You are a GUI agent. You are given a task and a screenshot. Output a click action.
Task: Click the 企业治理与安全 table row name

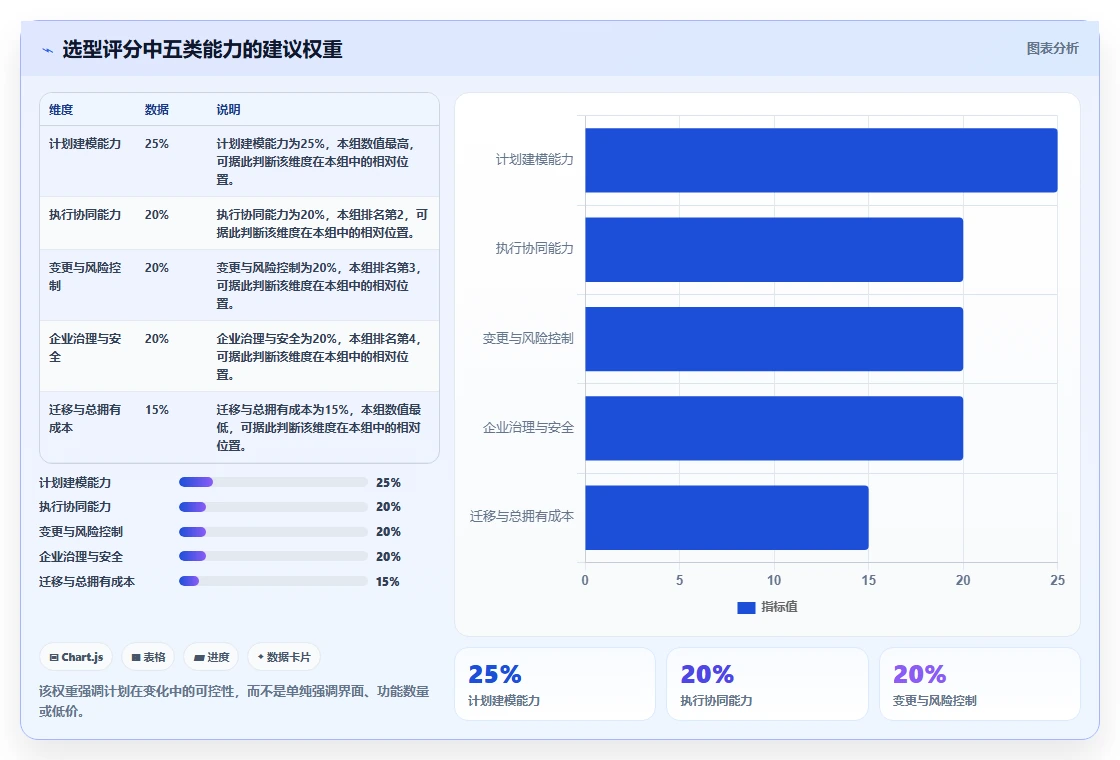coord(85,347)
